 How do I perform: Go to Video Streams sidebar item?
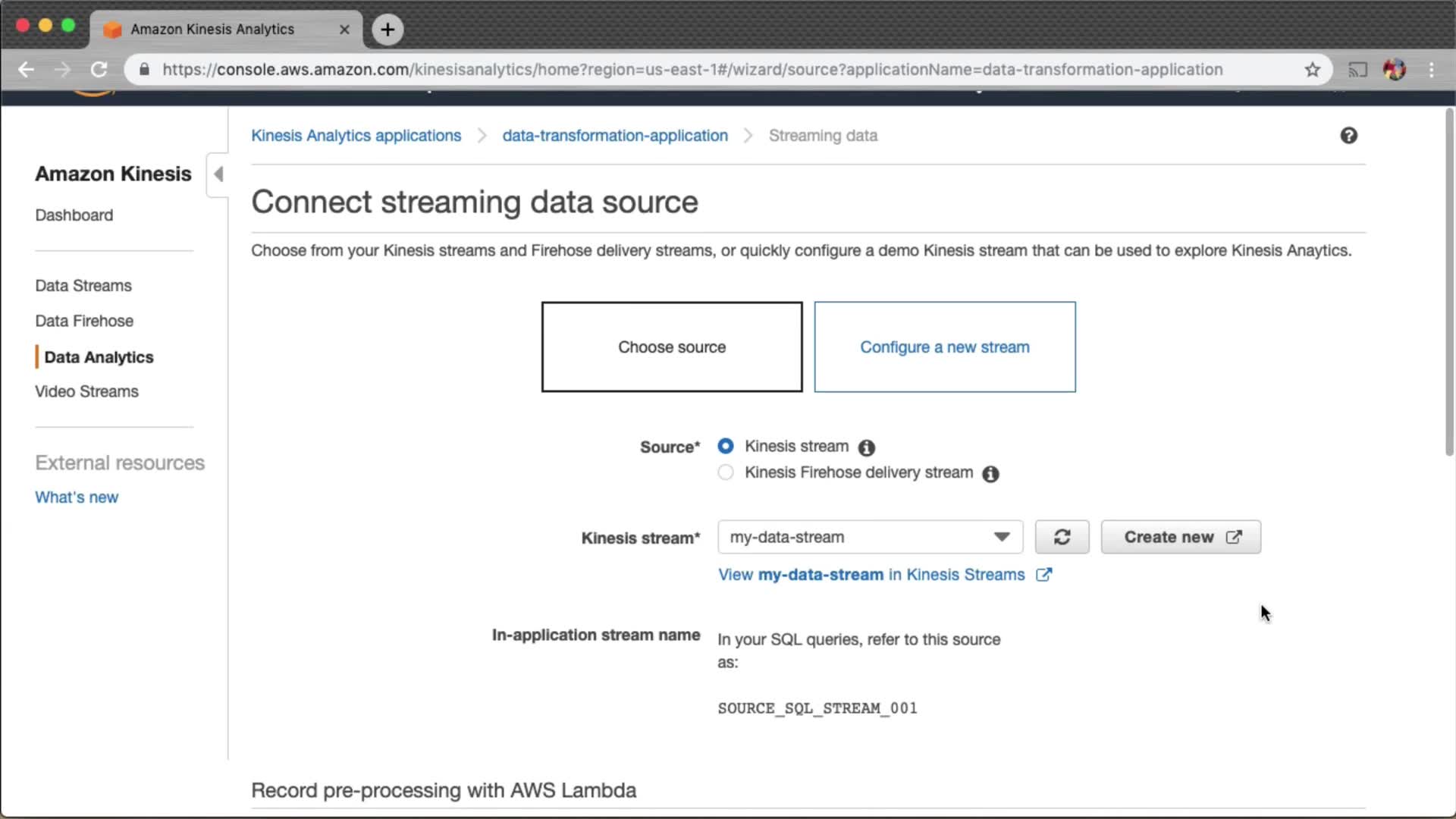click(86, 391)
